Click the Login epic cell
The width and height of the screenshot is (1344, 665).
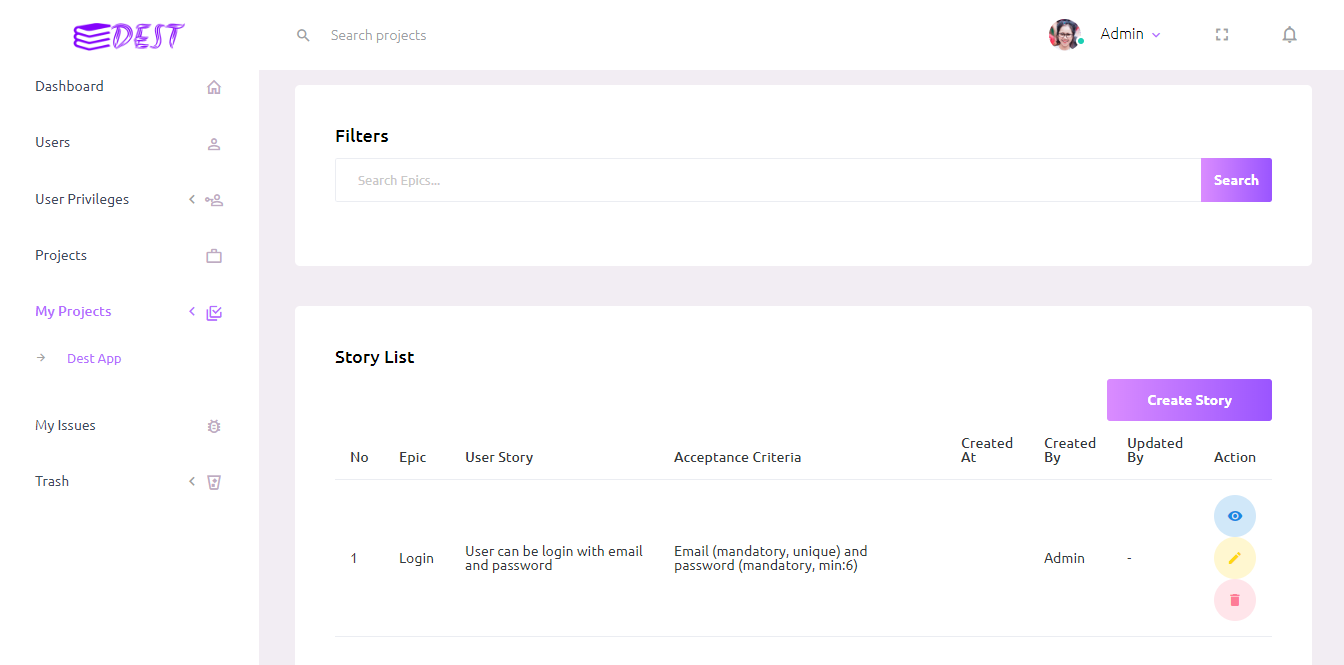416,558
